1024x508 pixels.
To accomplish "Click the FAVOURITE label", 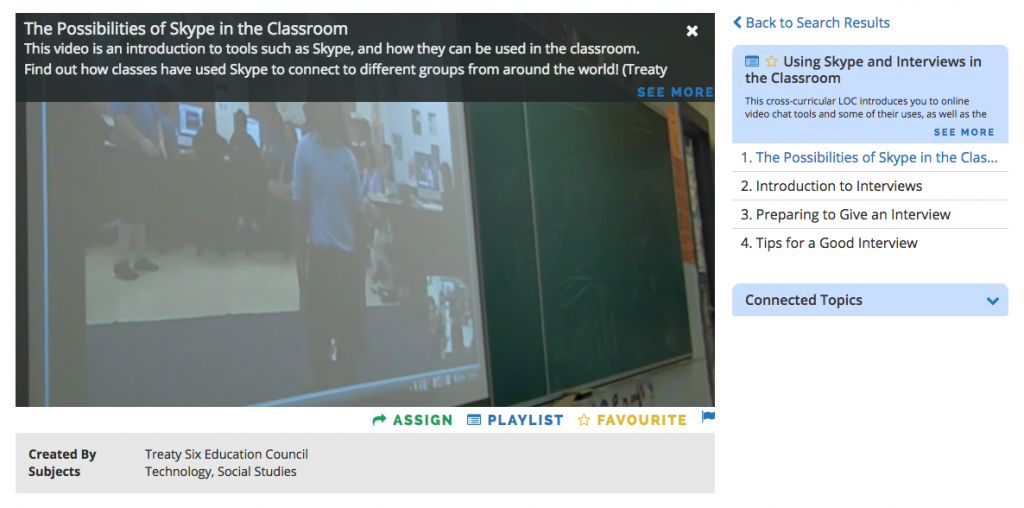I will (641, 421).
